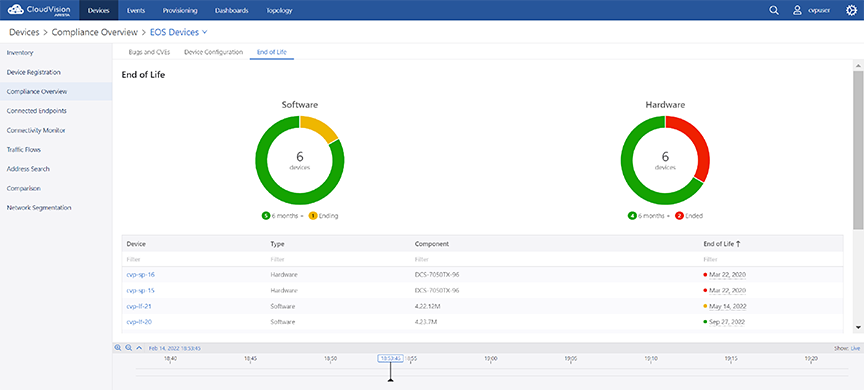Click the Device column filter field
This screenshot has width=864, height=390.
193,259
